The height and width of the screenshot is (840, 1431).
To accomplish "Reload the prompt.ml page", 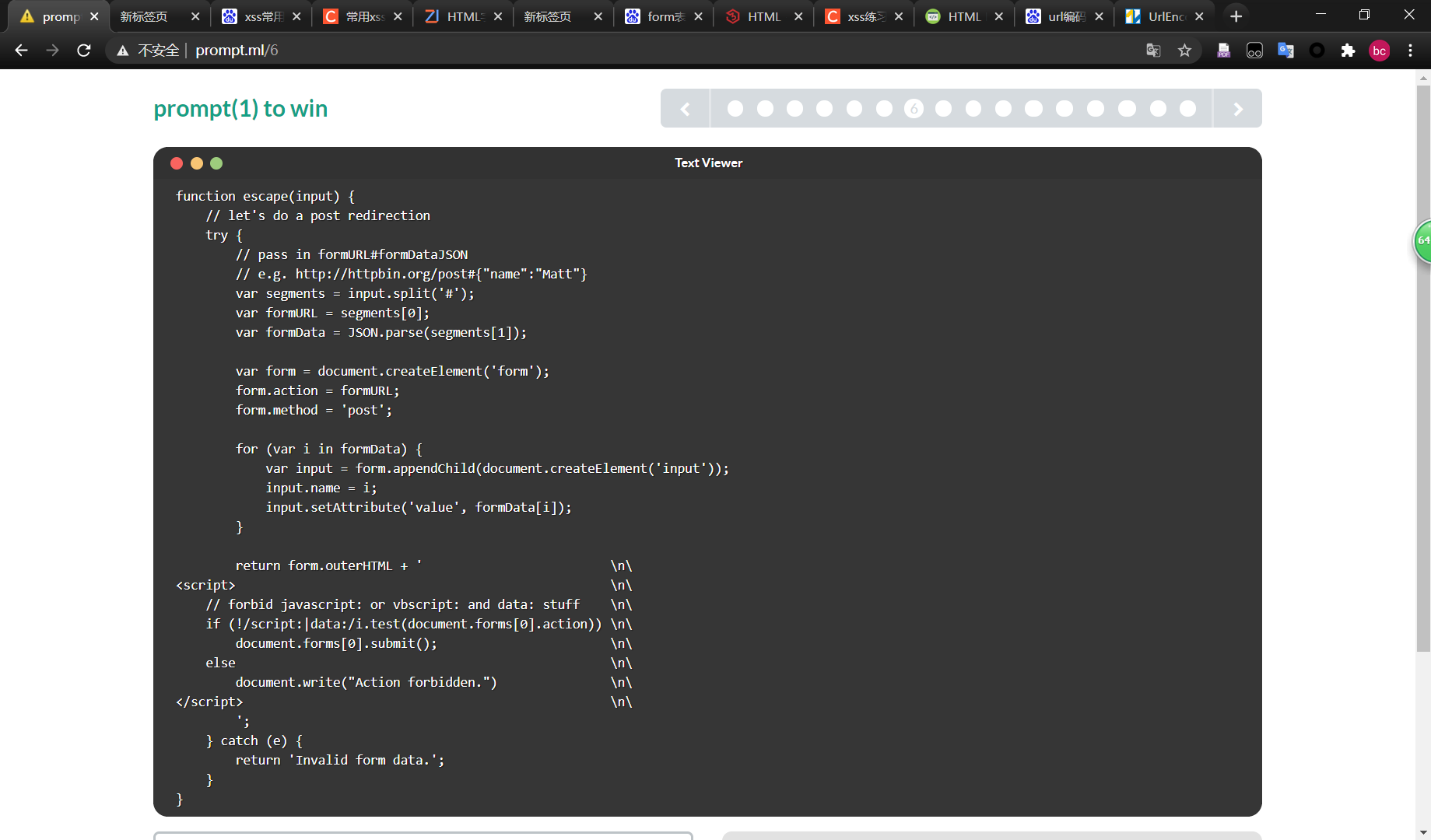I will tap(84, 51).
